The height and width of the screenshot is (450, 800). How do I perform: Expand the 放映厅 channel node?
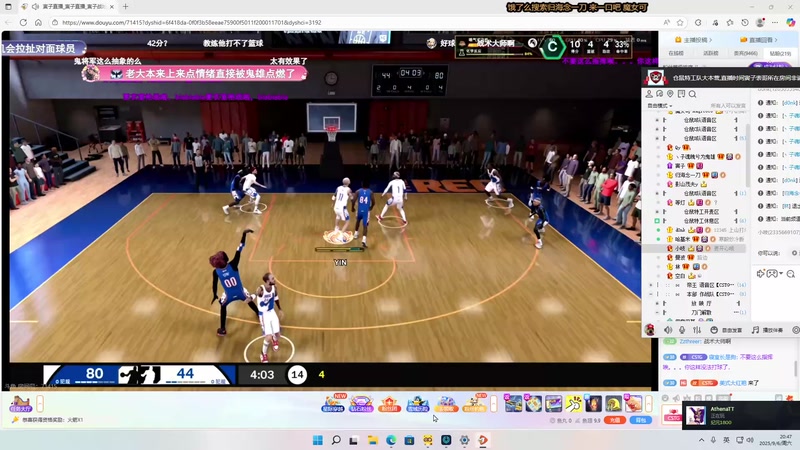657,303
